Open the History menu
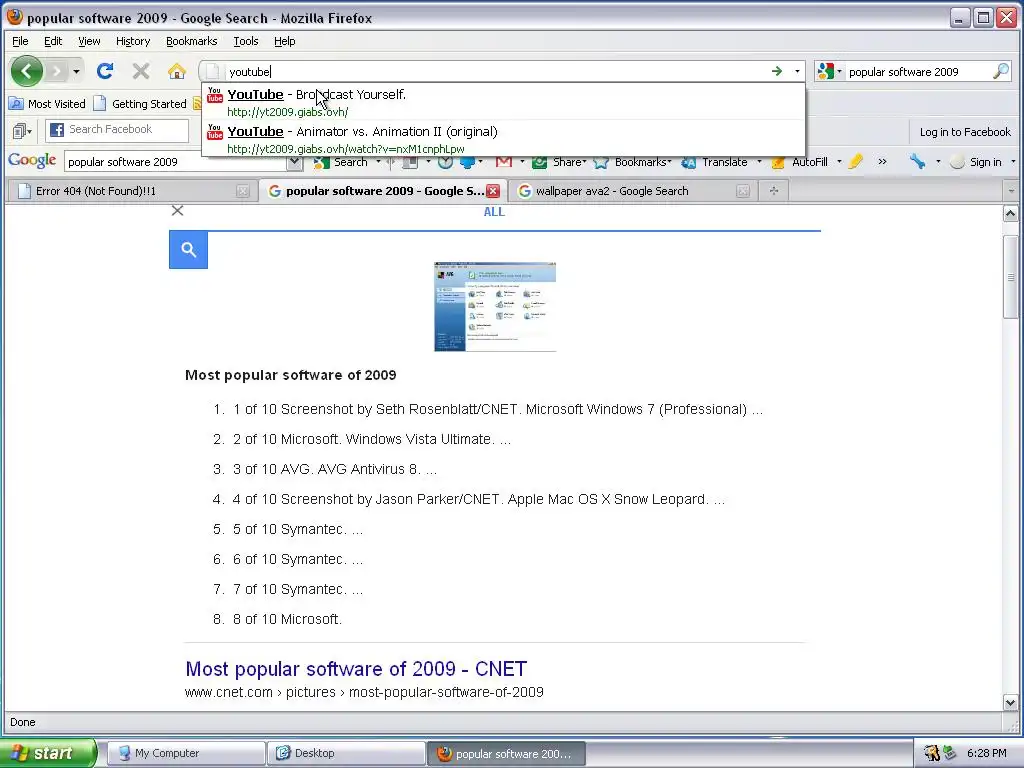The width and height of the screenshot is (1024, 768). tap(133, 41)
